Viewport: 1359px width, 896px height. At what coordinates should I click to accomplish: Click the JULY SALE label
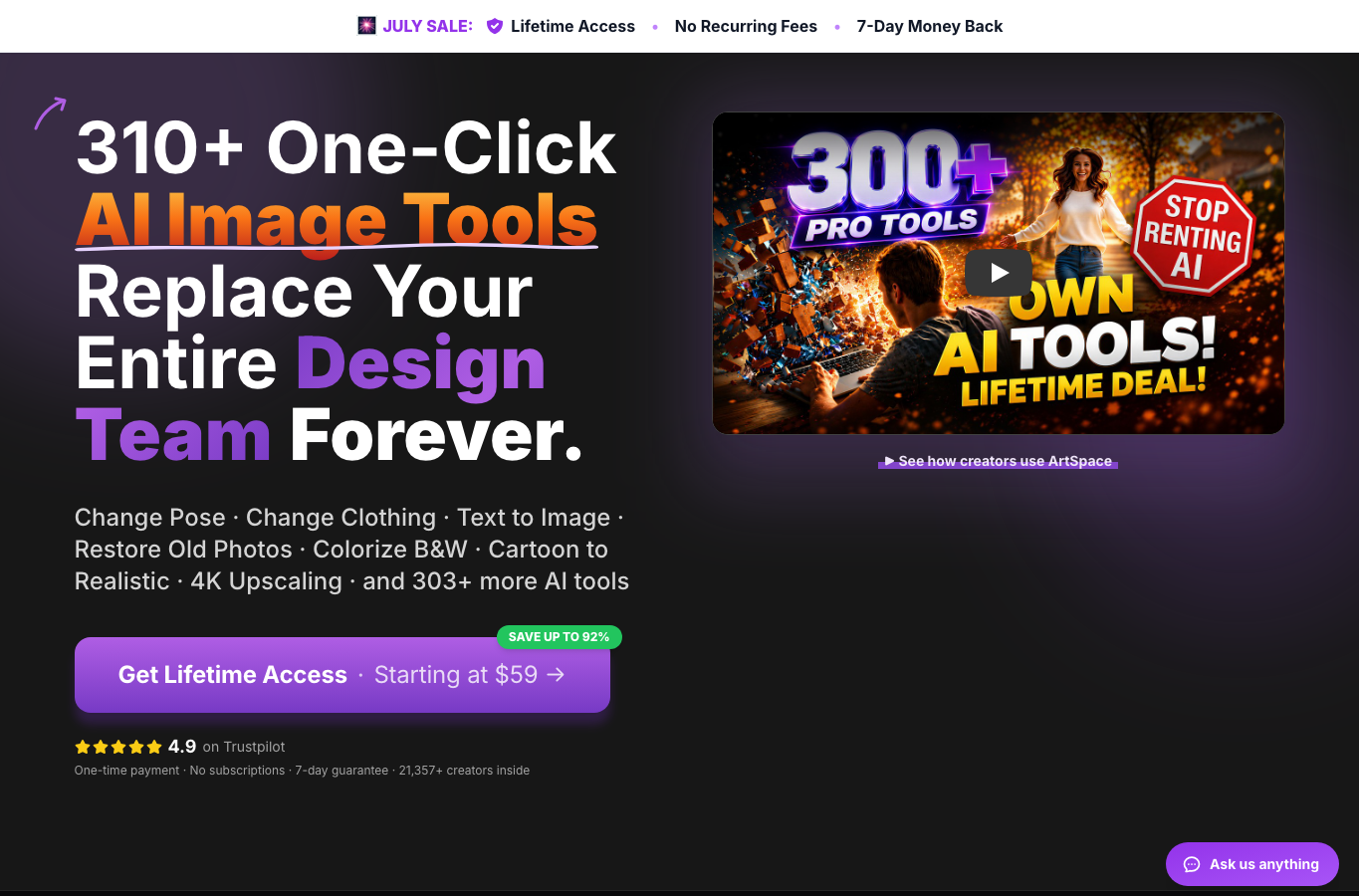[428, 26]
